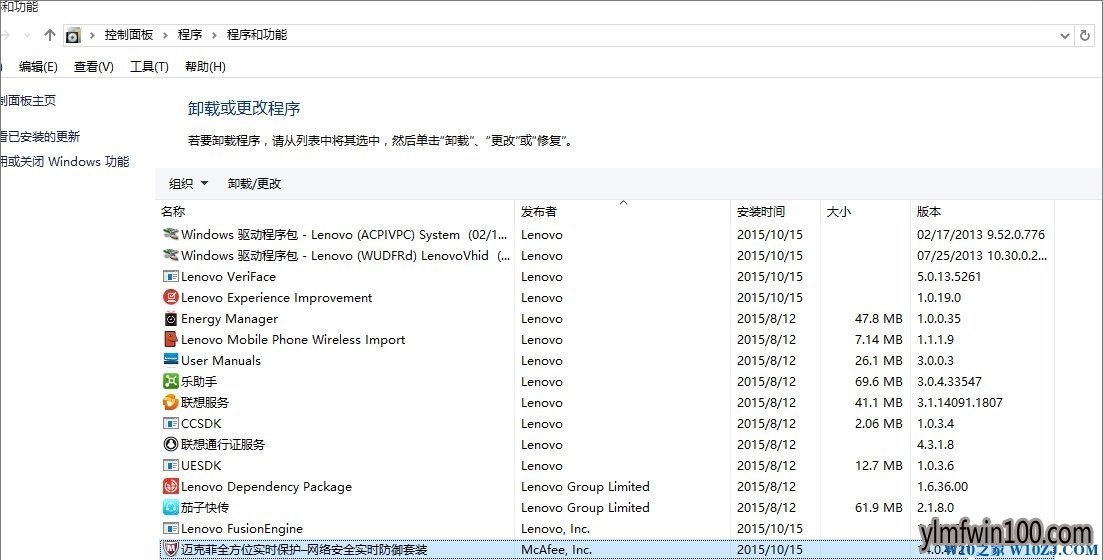Screen dimensions: 1103x560
Task: Open the 查看已安装的更新 link
Action: coord(40,136)
